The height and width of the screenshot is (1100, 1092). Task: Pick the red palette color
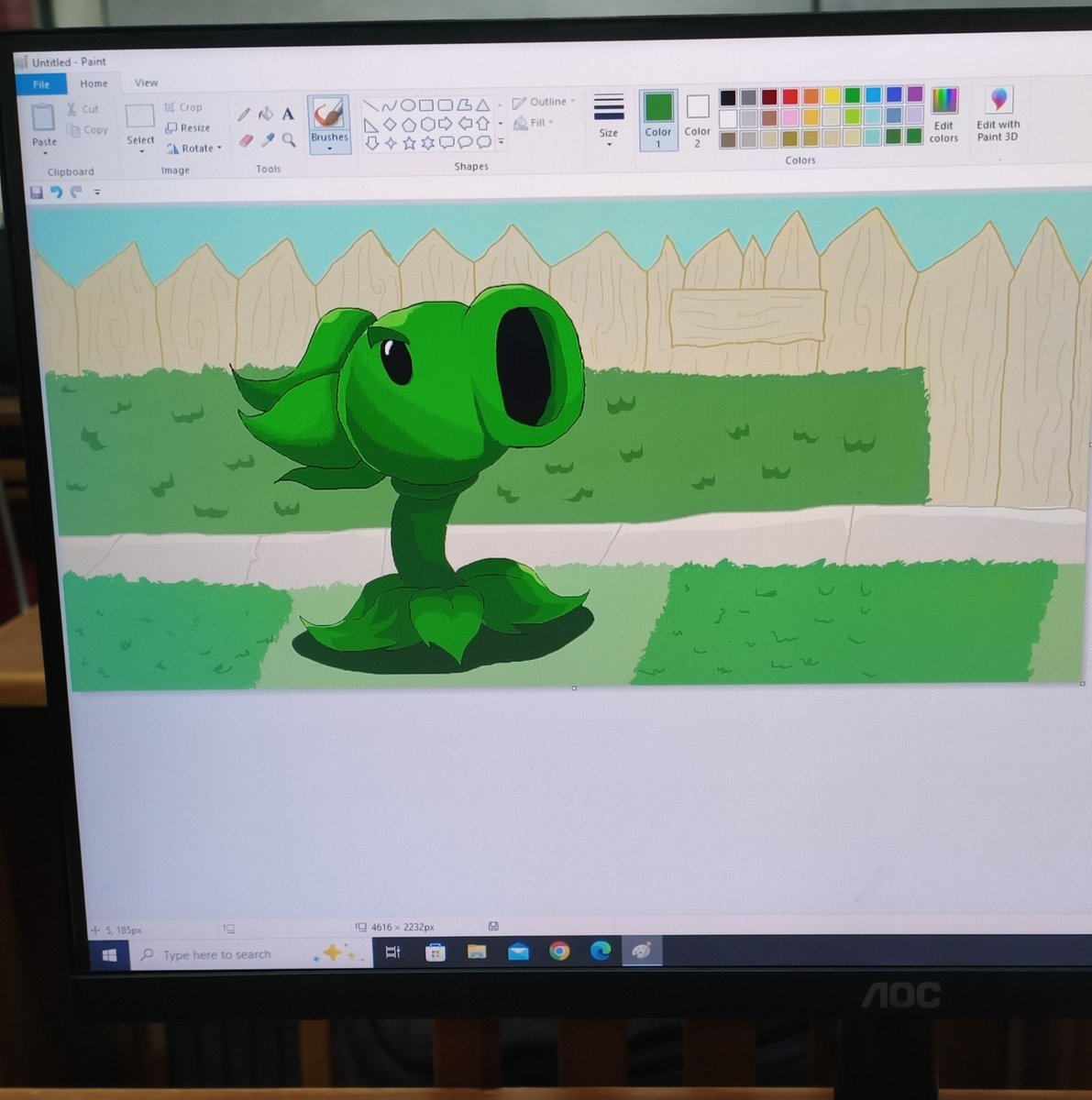pos(790,96)
